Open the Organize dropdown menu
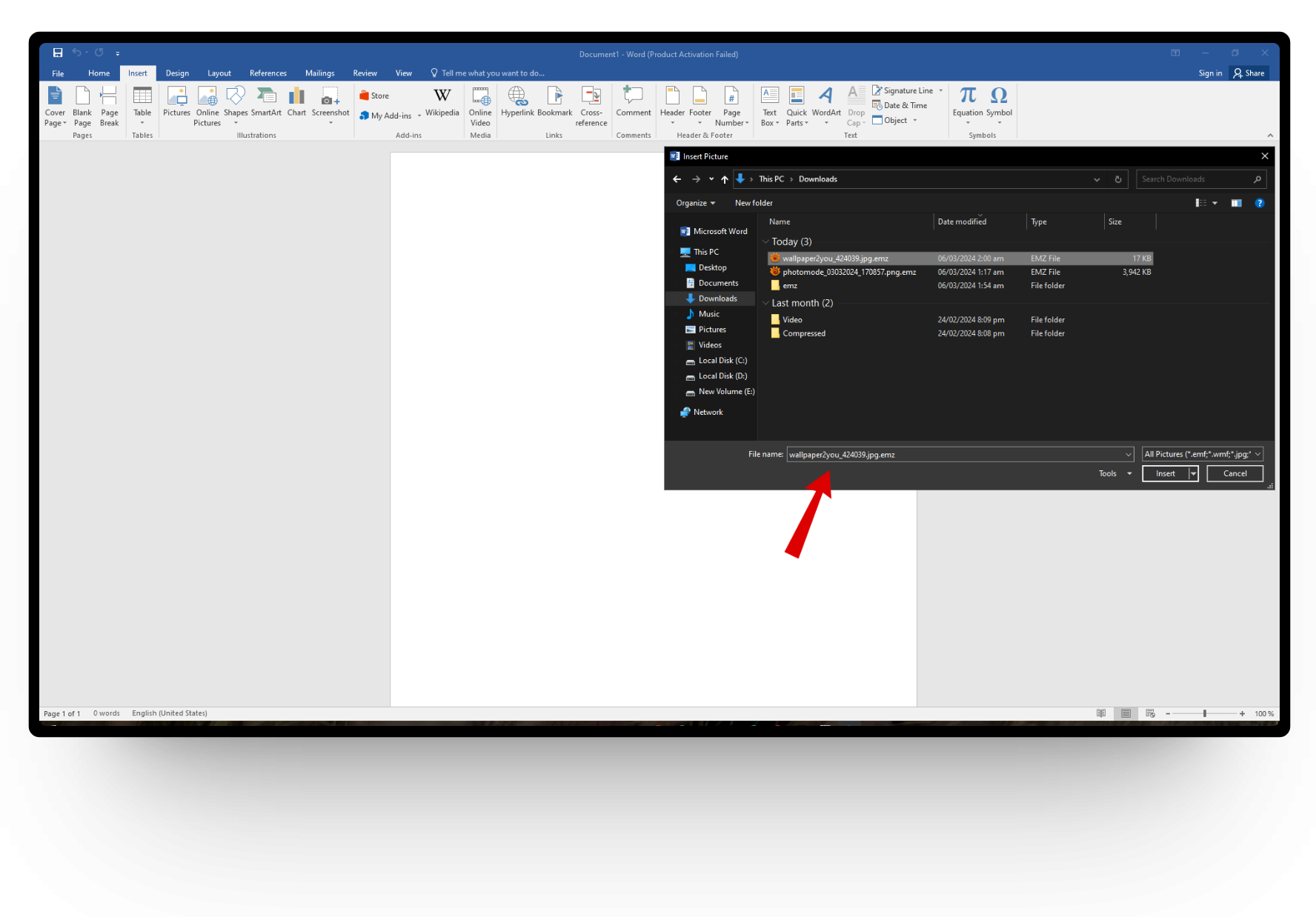Image resolution: width=1316 pixels, height=917 pixels. click(696, 203)
